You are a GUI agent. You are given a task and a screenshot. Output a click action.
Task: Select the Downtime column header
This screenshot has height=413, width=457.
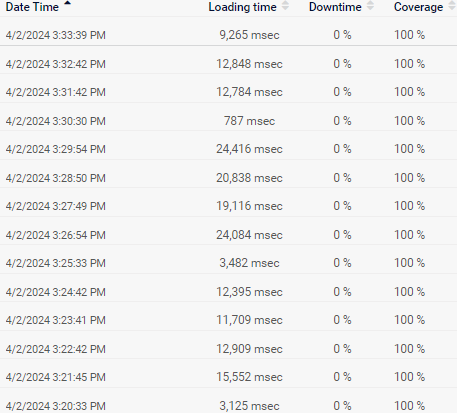click(x=335, y=7)
